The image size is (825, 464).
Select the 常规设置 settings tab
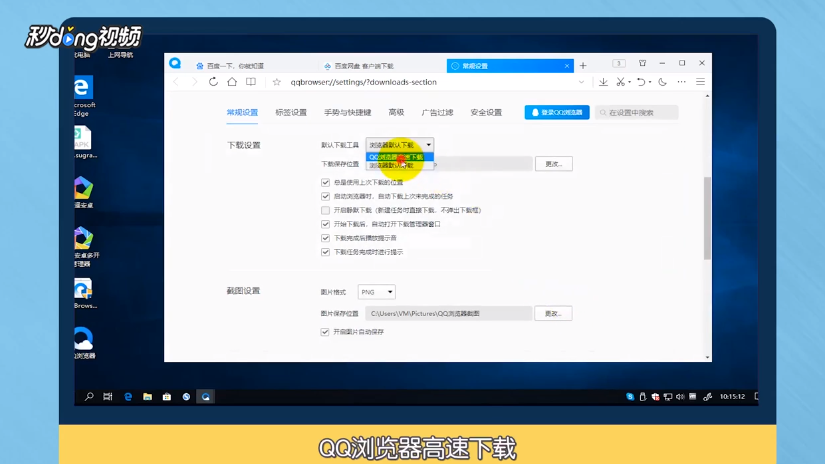(243, 113)
